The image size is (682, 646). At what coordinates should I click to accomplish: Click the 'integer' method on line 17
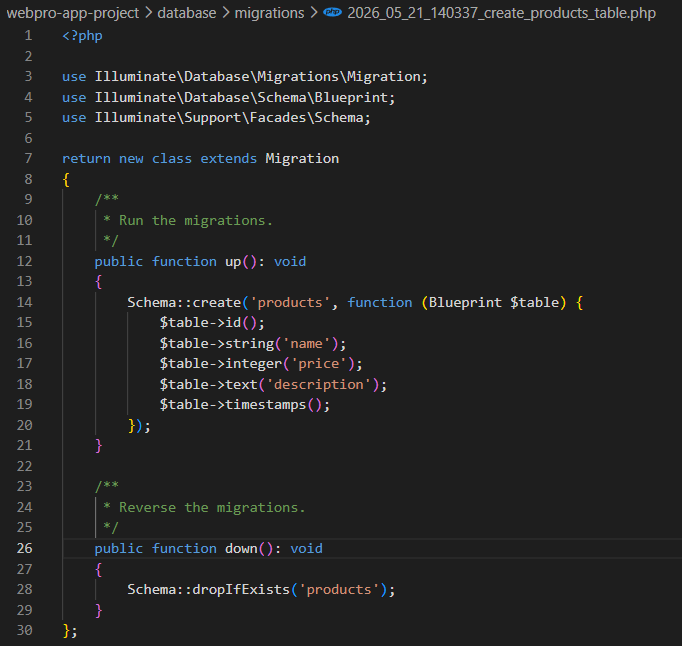[x=254, y=364]
